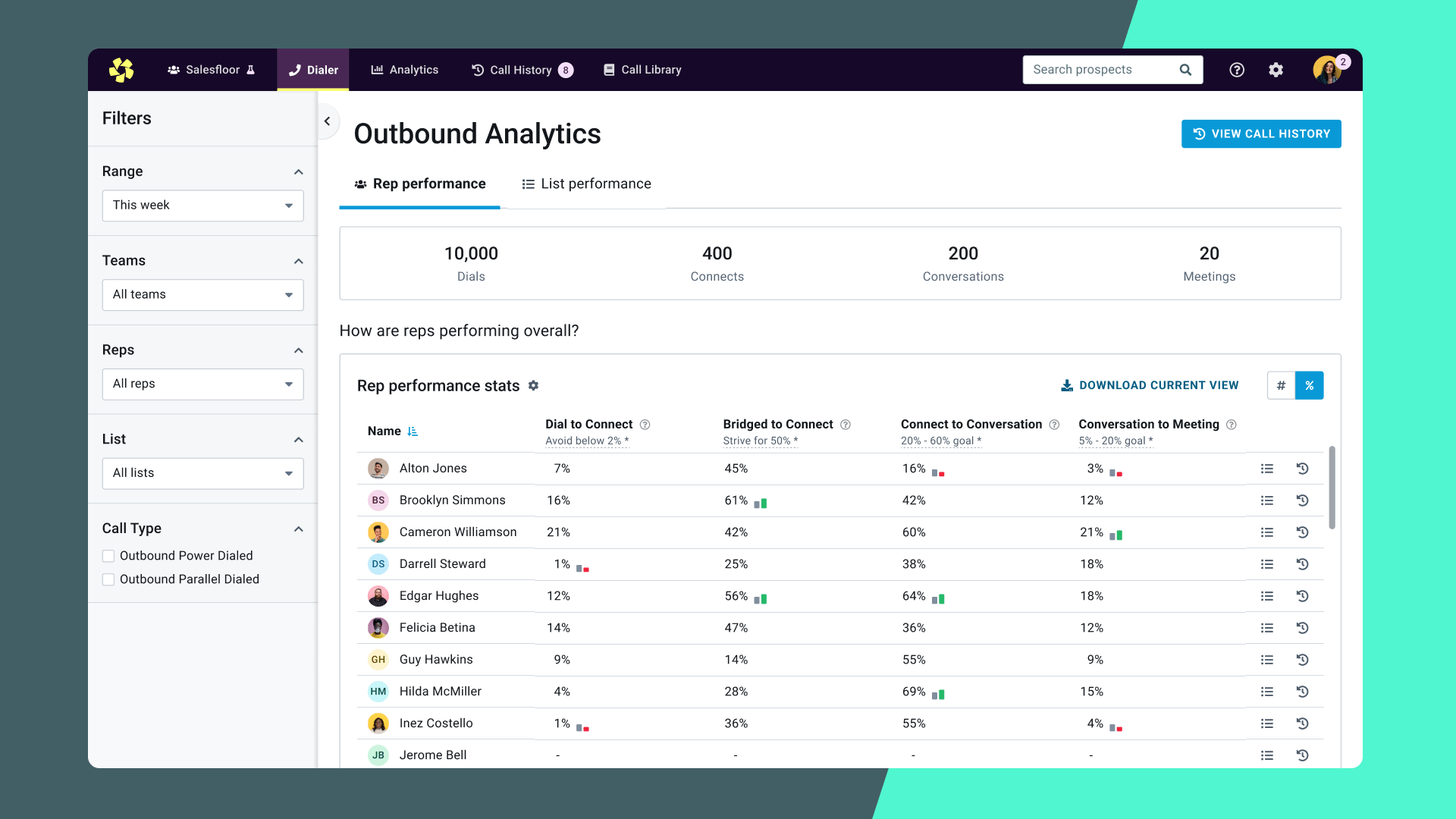This screenshot has width=1456, height=819.
Task: Open Rep performance stats gear settings
Action: 533,385
